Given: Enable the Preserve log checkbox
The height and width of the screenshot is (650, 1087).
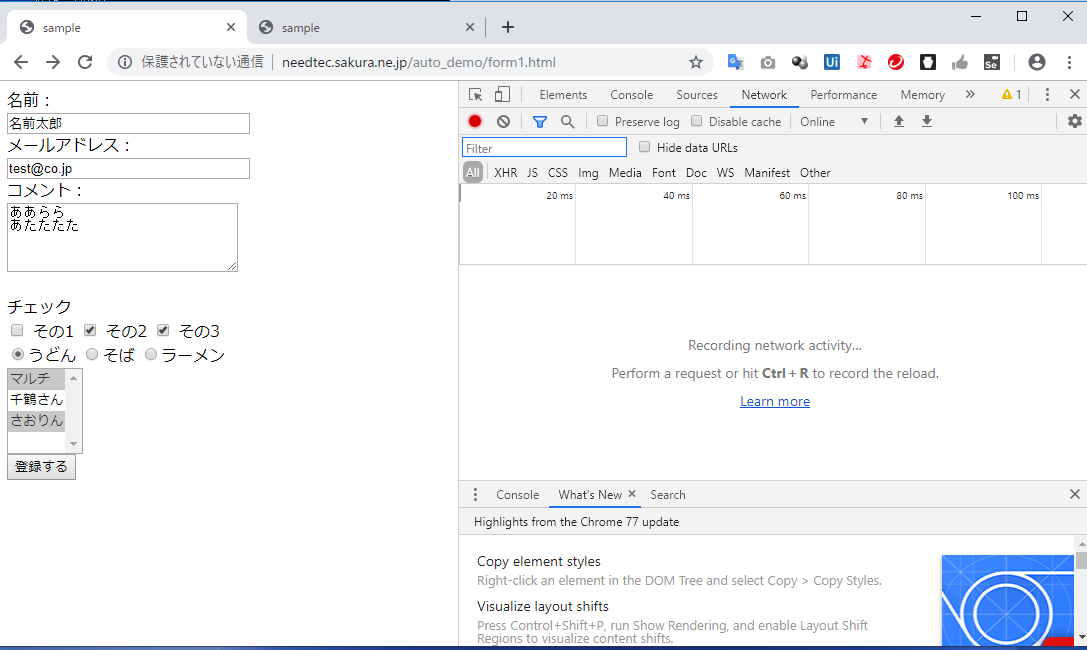Looking at the screenshot, I should [x=602, y=121].
